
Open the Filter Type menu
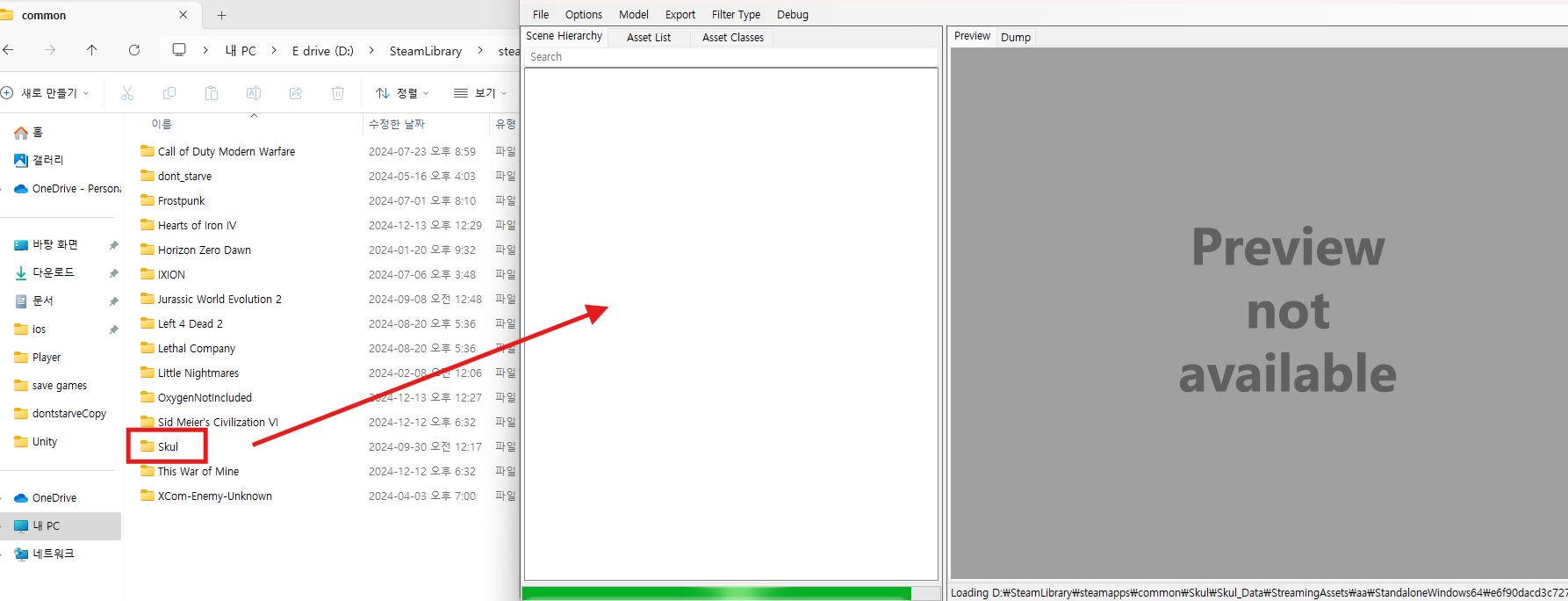pyautogui.click(x=736, y=15)
